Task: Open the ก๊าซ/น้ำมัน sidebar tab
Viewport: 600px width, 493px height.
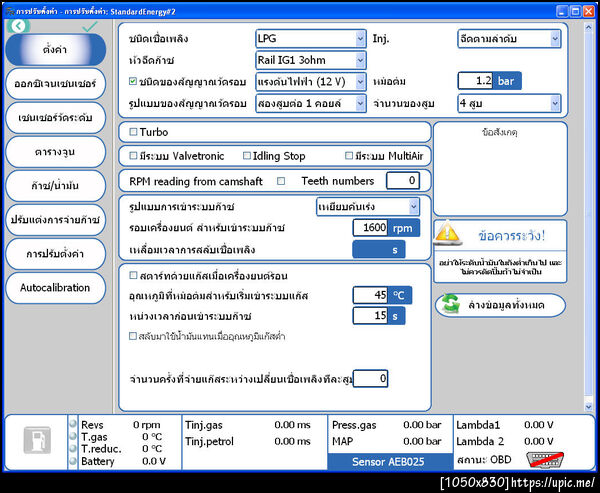Action: click(55, 186)
